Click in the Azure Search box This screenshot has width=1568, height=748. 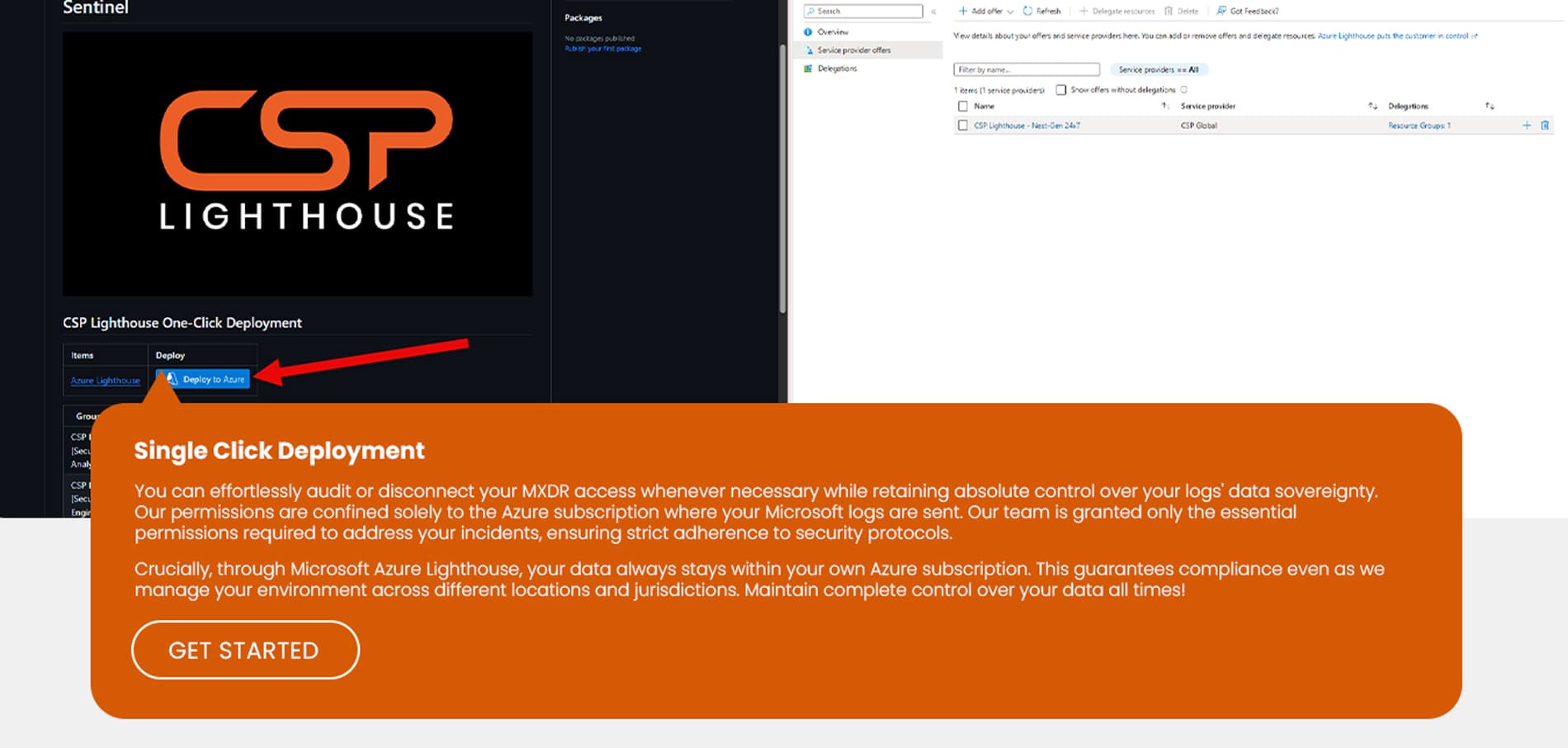[863, 11]
